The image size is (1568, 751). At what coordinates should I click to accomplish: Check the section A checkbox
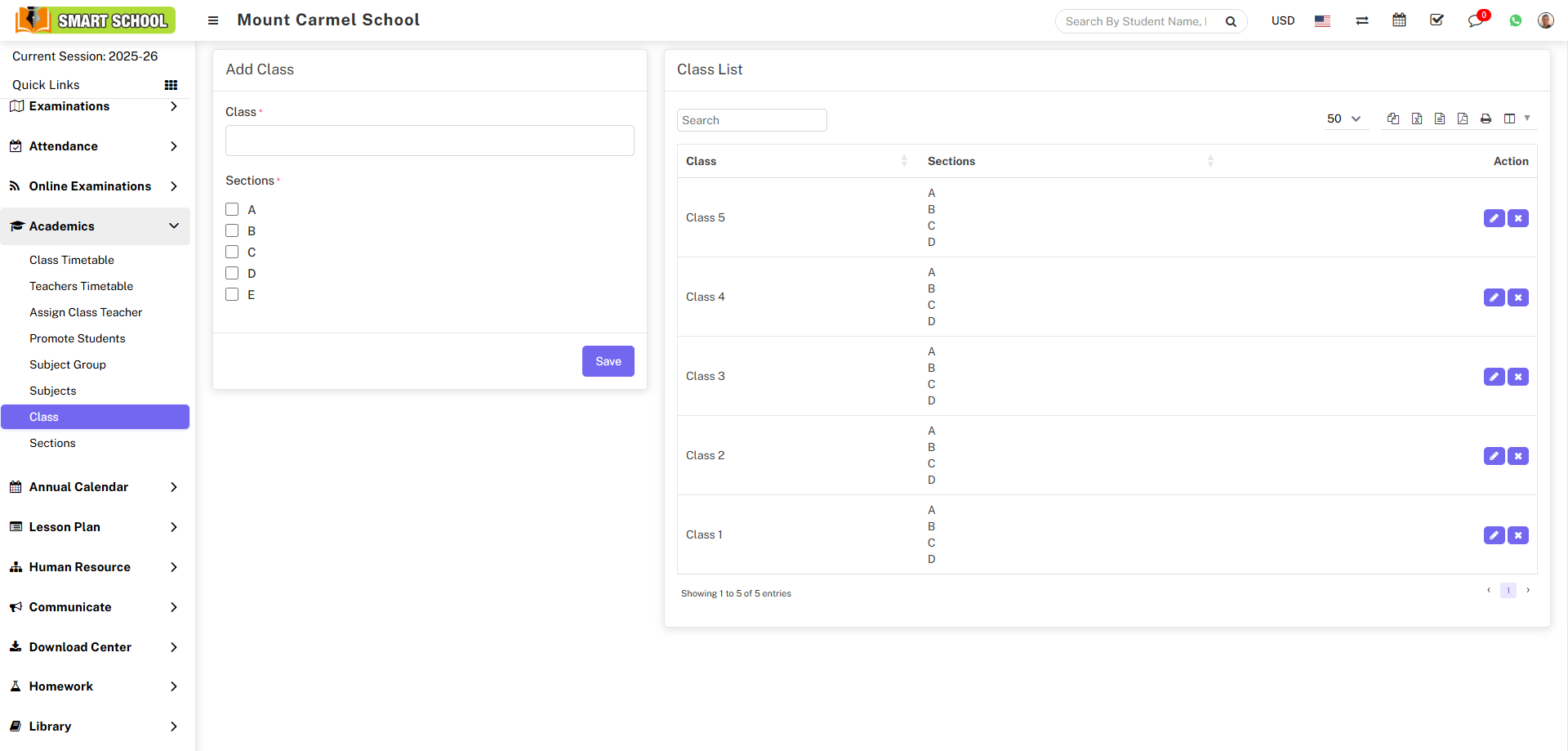[232, 210]
